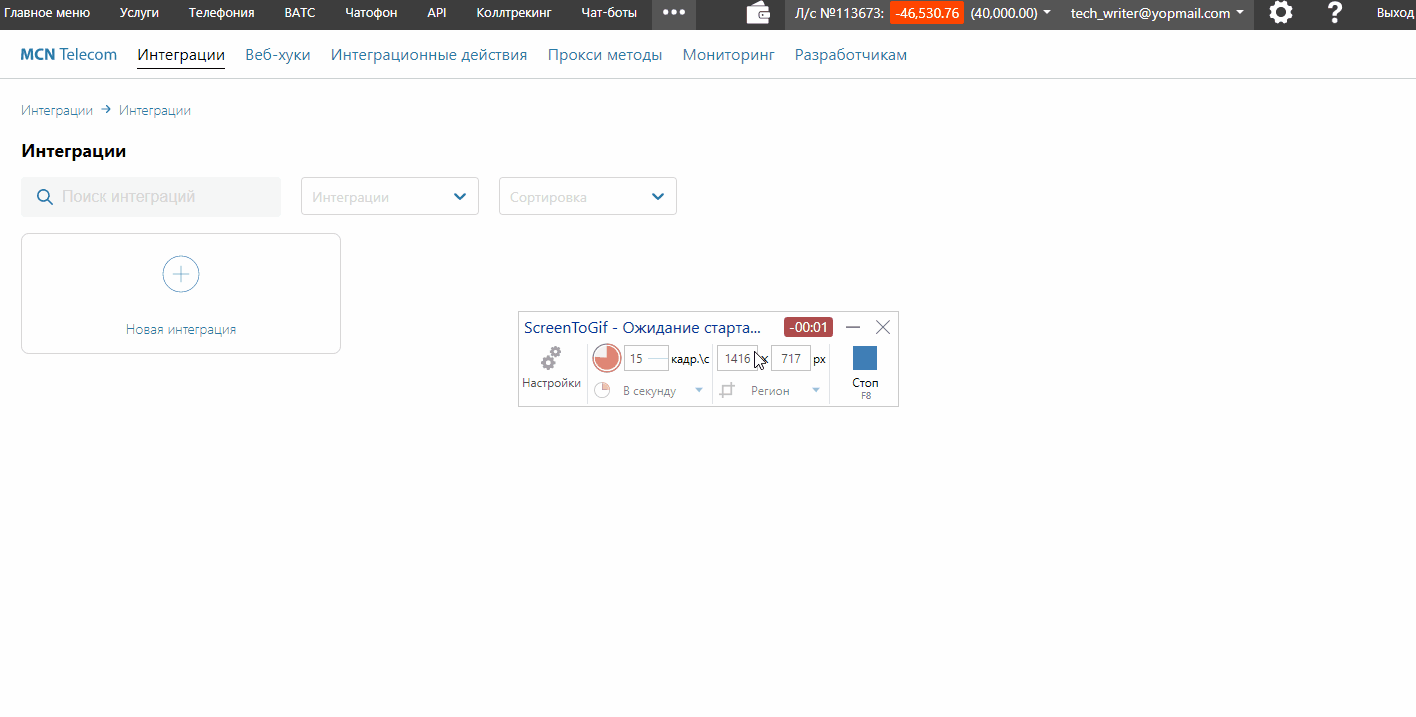The width and height of the screenshot is (1416, 717).
Task: Click the plus icon for new integration
Action: pos(181,274)
